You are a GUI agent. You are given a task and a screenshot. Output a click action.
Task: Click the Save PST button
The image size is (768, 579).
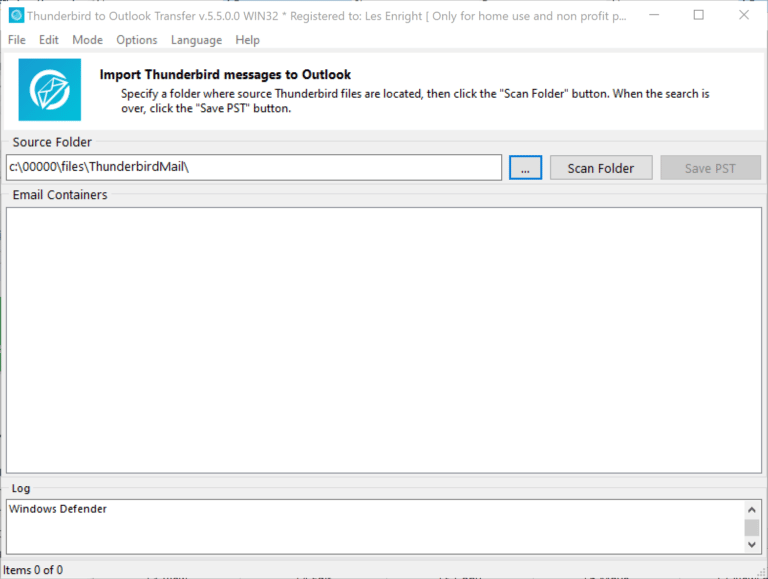click(710, 168)
